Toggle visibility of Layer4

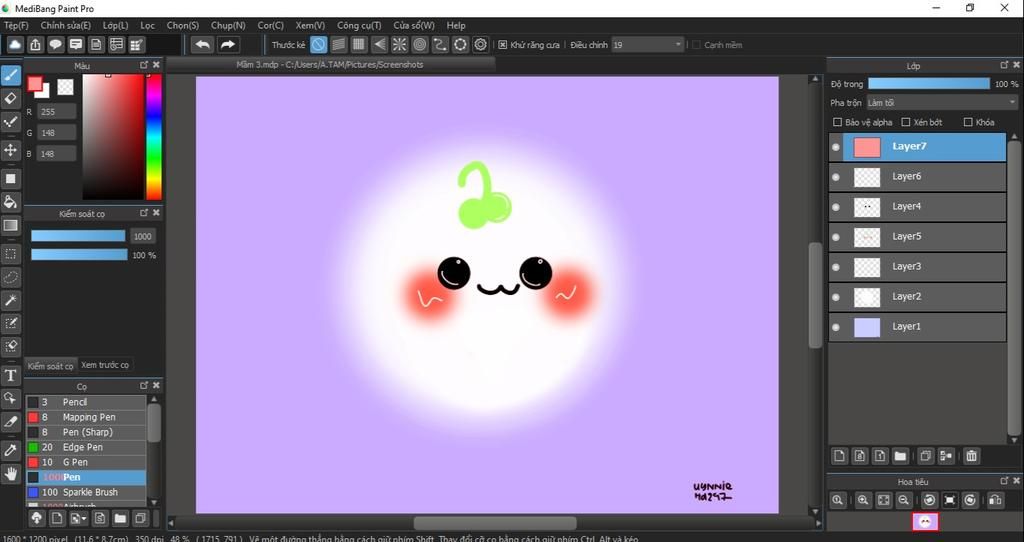click(x=836, y=207)
